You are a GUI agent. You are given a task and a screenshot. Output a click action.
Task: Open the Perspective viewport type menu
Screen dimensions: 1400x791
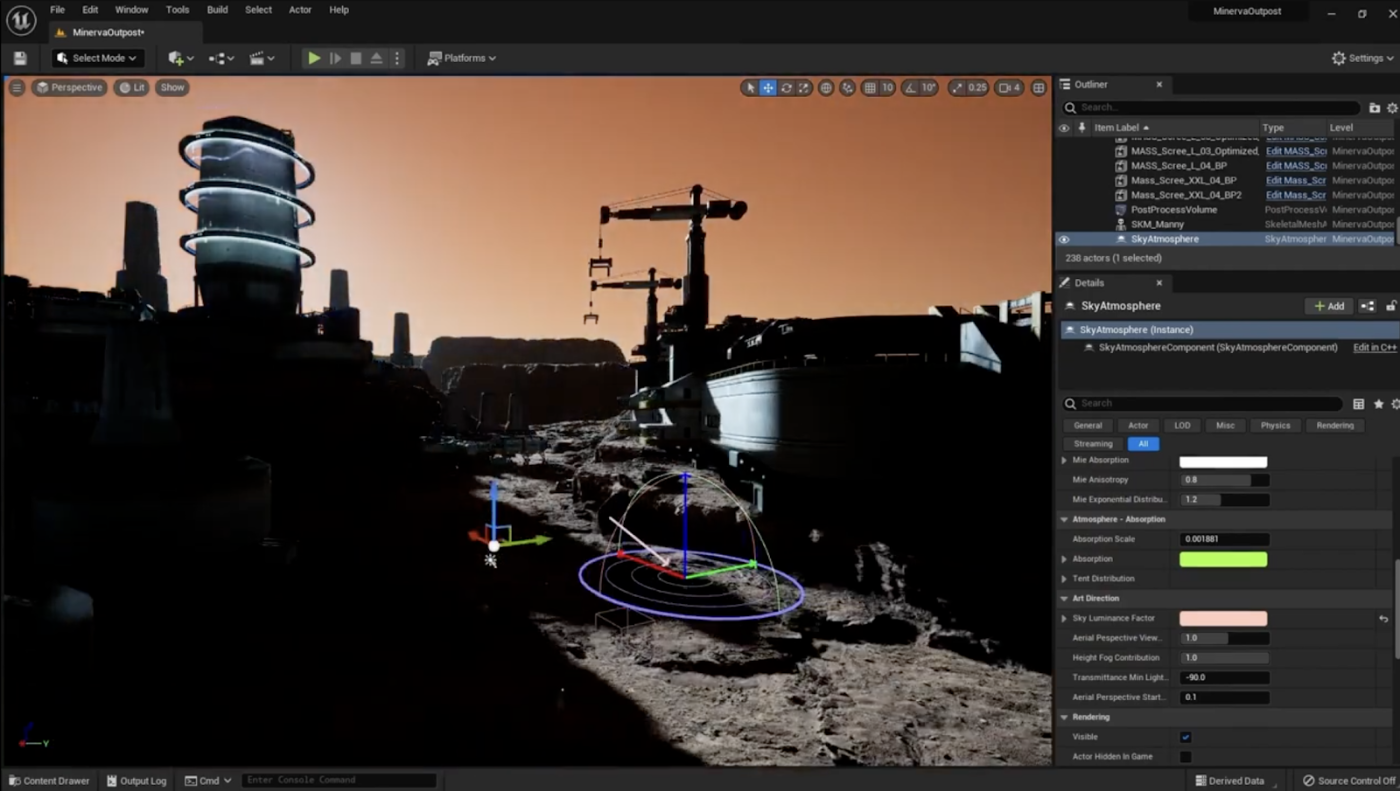pos(69,87)
